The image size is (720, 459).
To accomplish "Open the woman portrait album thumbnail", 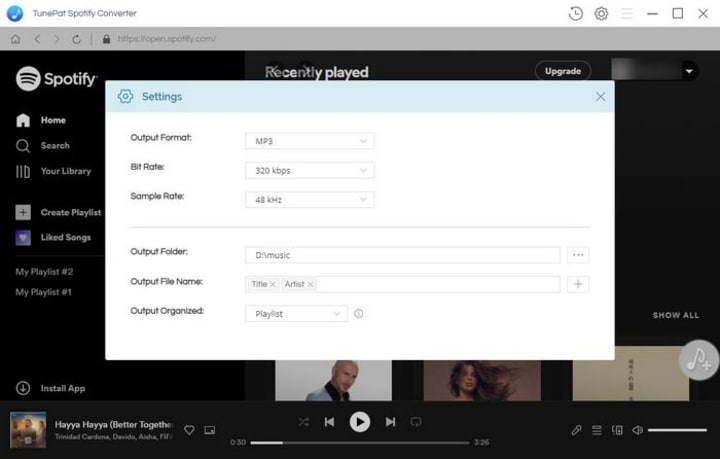I will [482, 380].
